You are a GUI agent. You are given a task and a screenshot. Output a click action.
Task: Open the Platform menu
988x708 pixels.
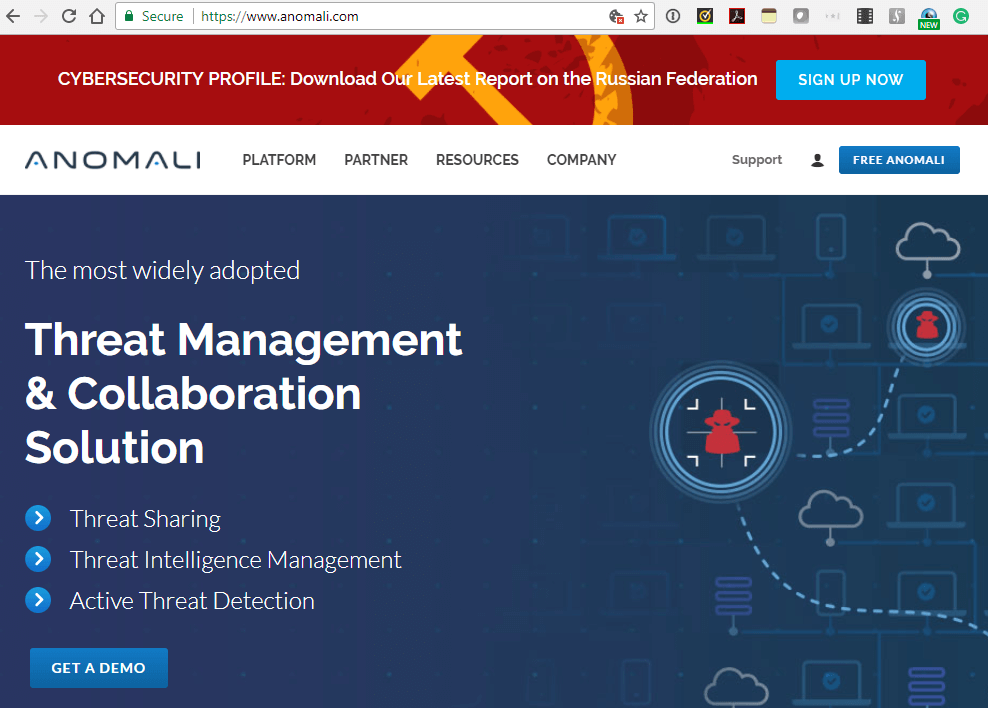click(x=279, y=160)
